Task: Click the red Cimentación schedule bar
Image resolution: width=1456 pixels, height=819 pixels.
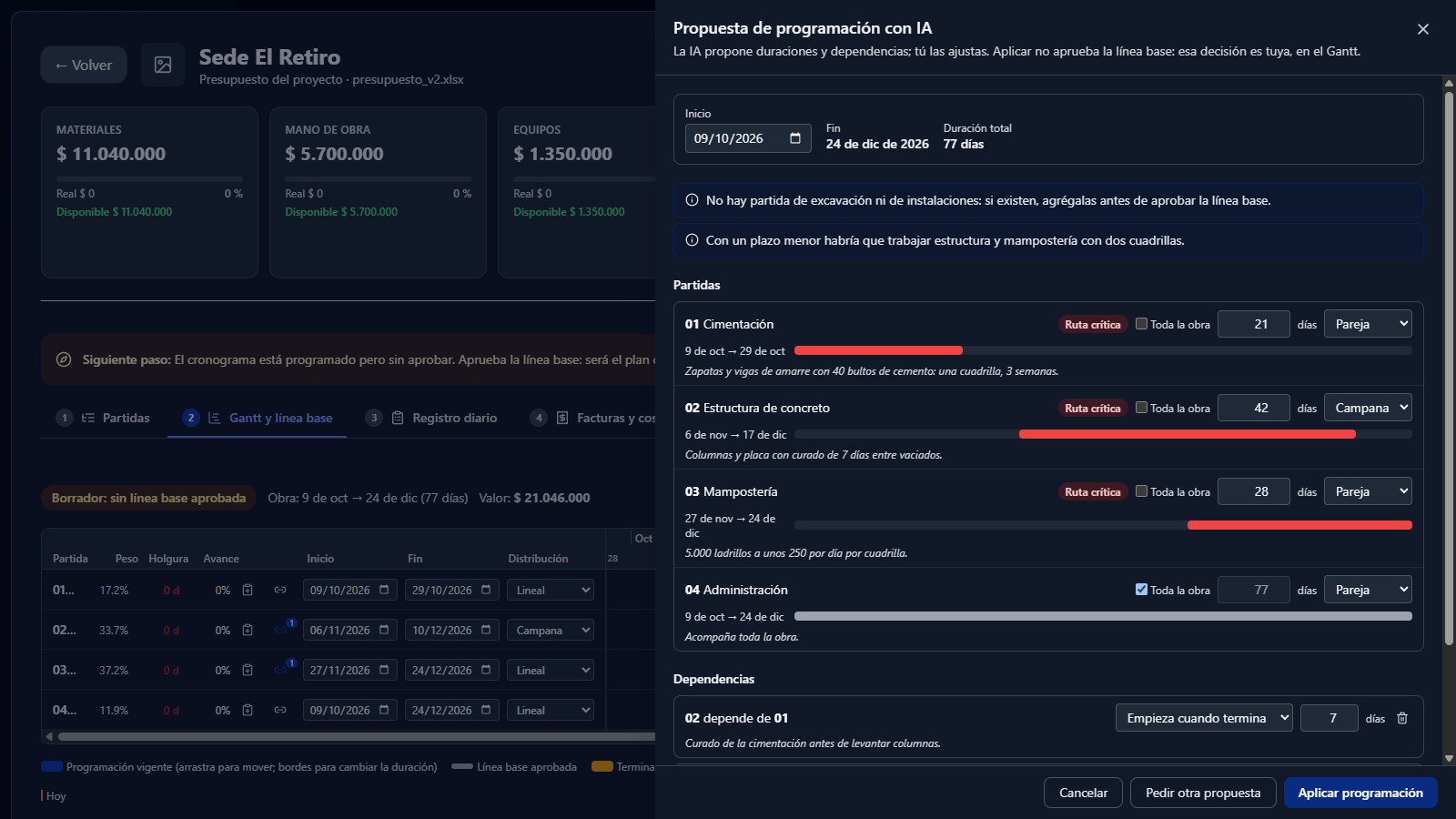Action: click(878, 350)
